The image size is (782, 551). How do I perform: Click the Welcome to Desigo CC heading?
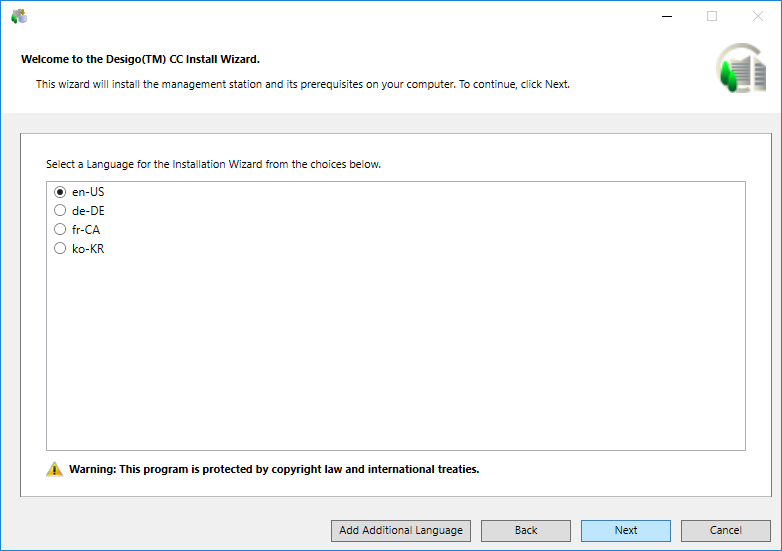[x=140, y=60]
